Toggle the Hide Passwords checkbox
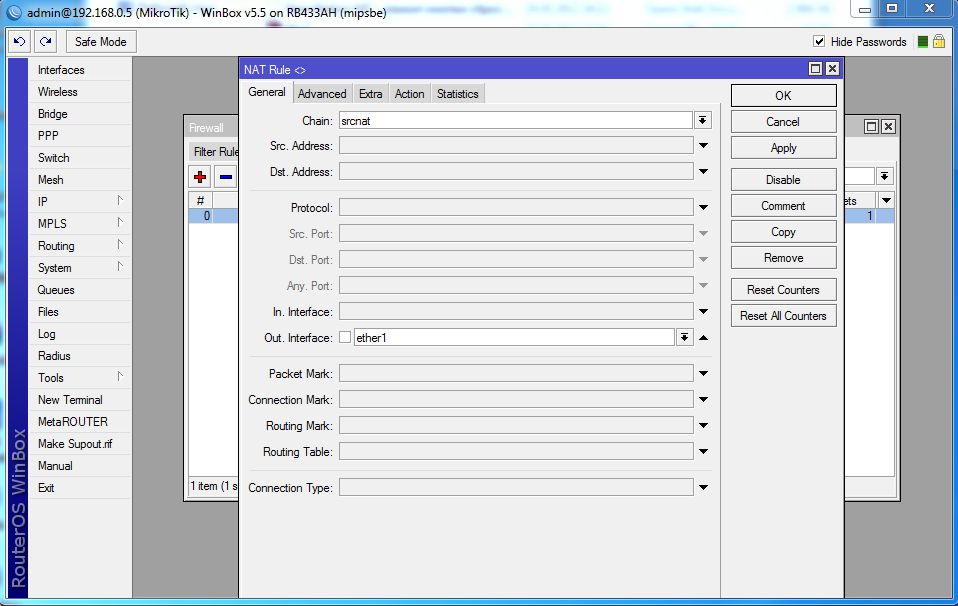The width and height of the screenshot is (958, 606). [x=819, y=42]
